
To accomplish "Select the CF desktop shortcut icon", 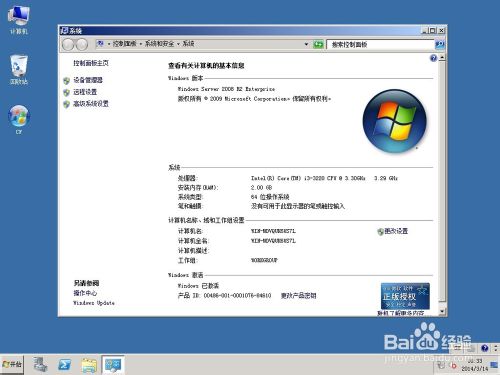I will pyautogui.click(x=19, y=119).
